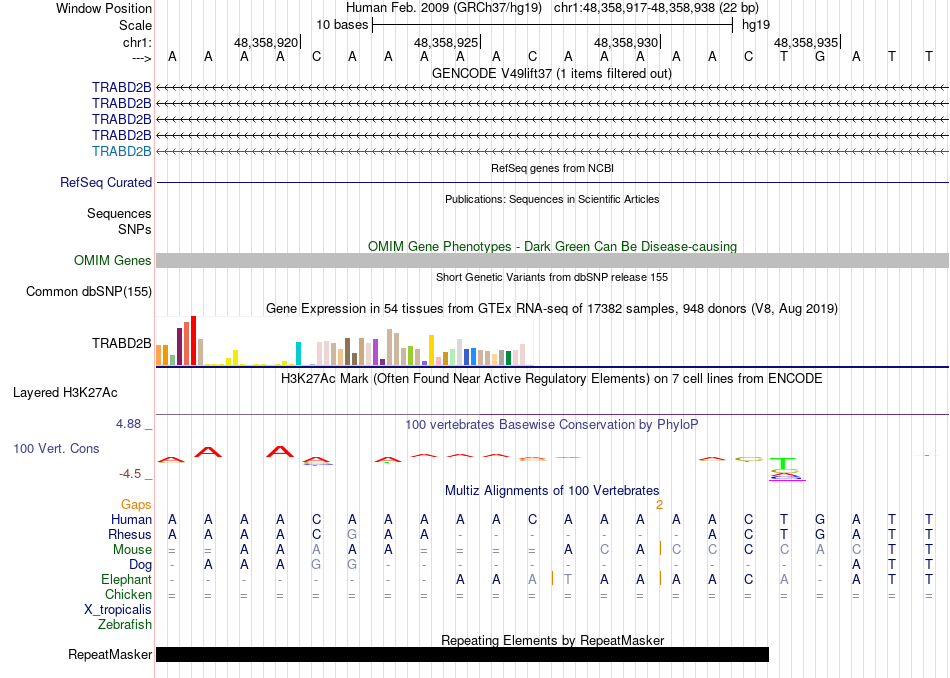This screenshot has height=678, width=950.
Task: Click the OMIM Gene Phenotypes green title
Action: tap(553, 247)
